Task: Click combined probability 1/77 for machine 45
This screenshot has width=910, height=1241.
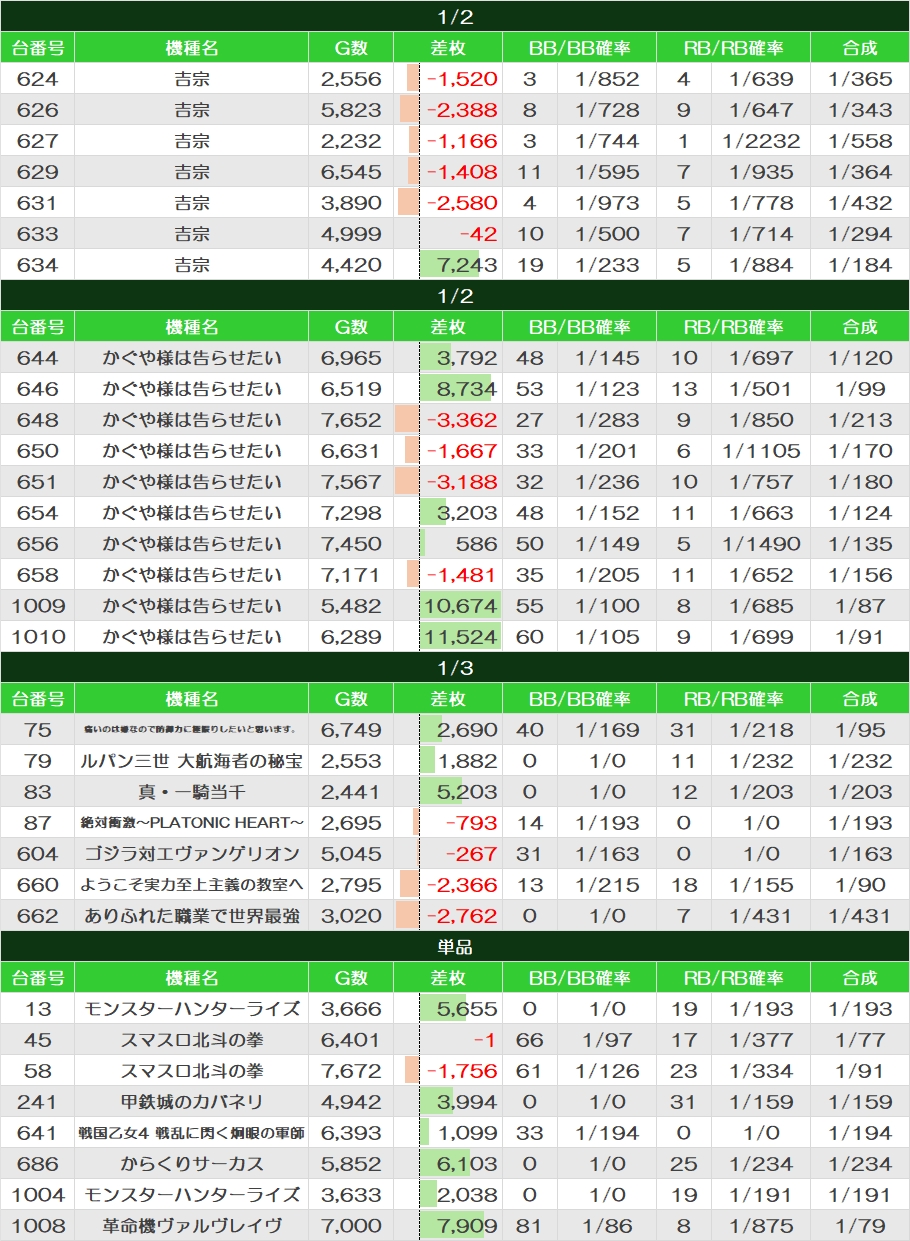Action: (x=860, y=1040)
